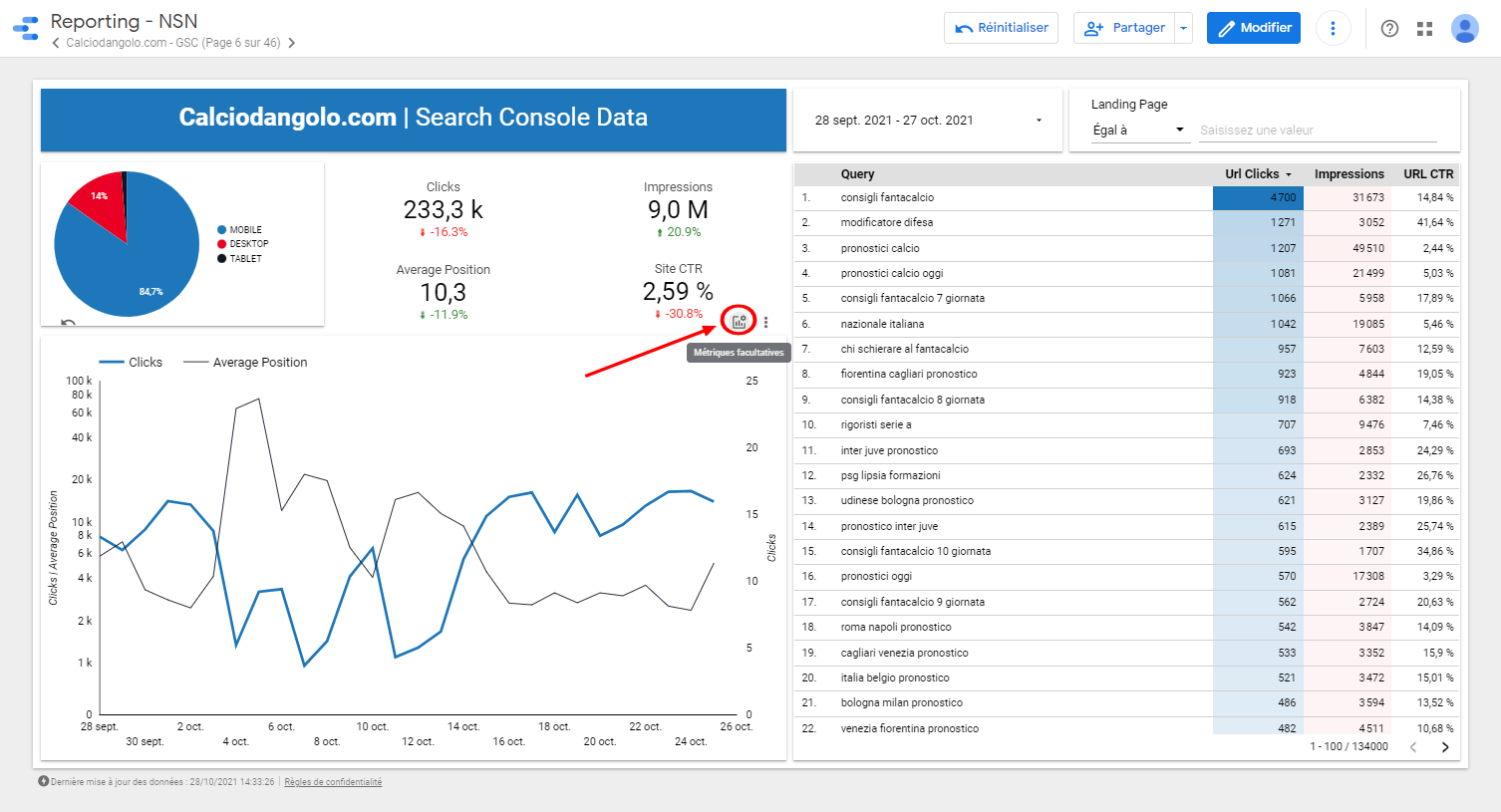Open the Google apps grid icon
1501x812 pixels.
[x=1424, y=29]
